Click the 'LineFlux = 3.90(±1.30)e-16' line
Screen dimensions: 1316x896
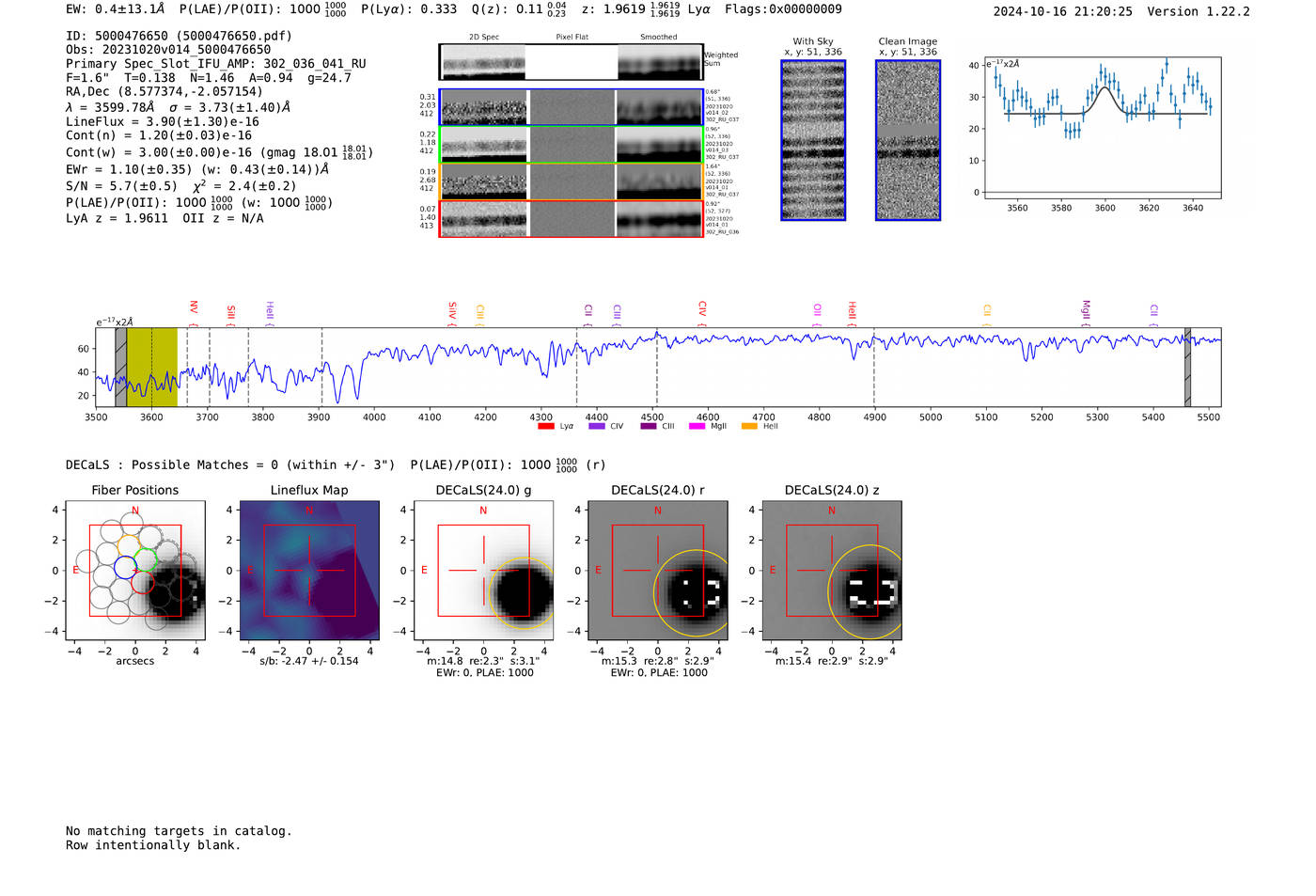(x=163, y=121)
